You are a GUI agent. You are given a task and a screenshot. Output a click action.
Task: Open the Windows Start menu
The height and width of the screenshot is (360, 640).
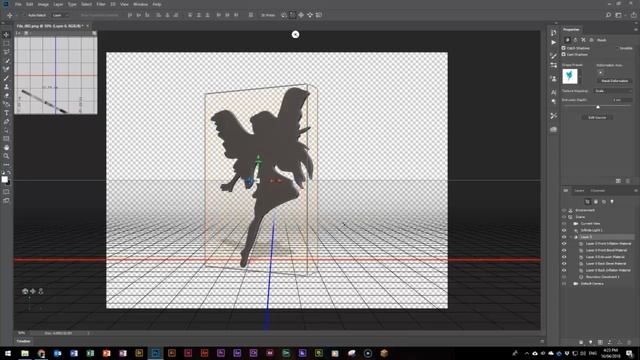tap(8, 353)
